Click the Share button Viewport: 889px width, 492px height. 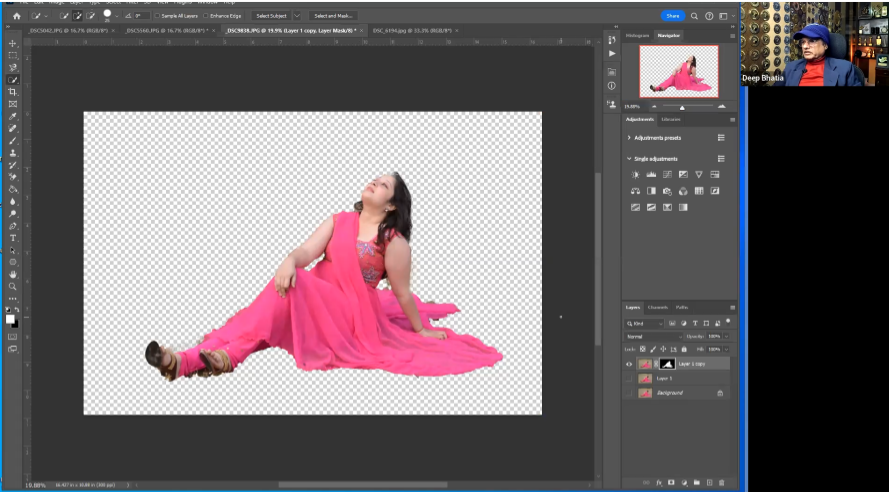(673, 16)
